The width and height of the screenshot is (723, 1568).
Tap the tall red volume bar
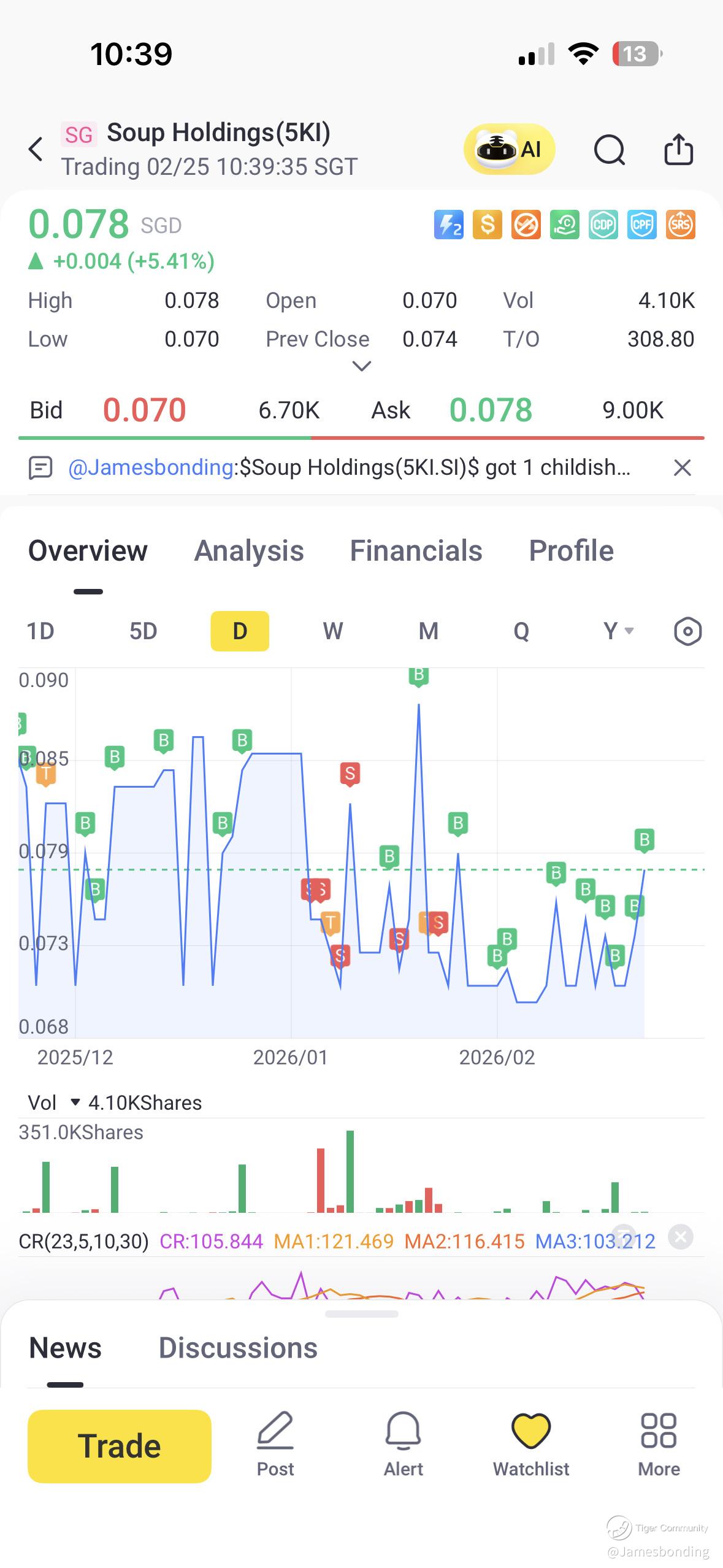tap(321, 1180)
